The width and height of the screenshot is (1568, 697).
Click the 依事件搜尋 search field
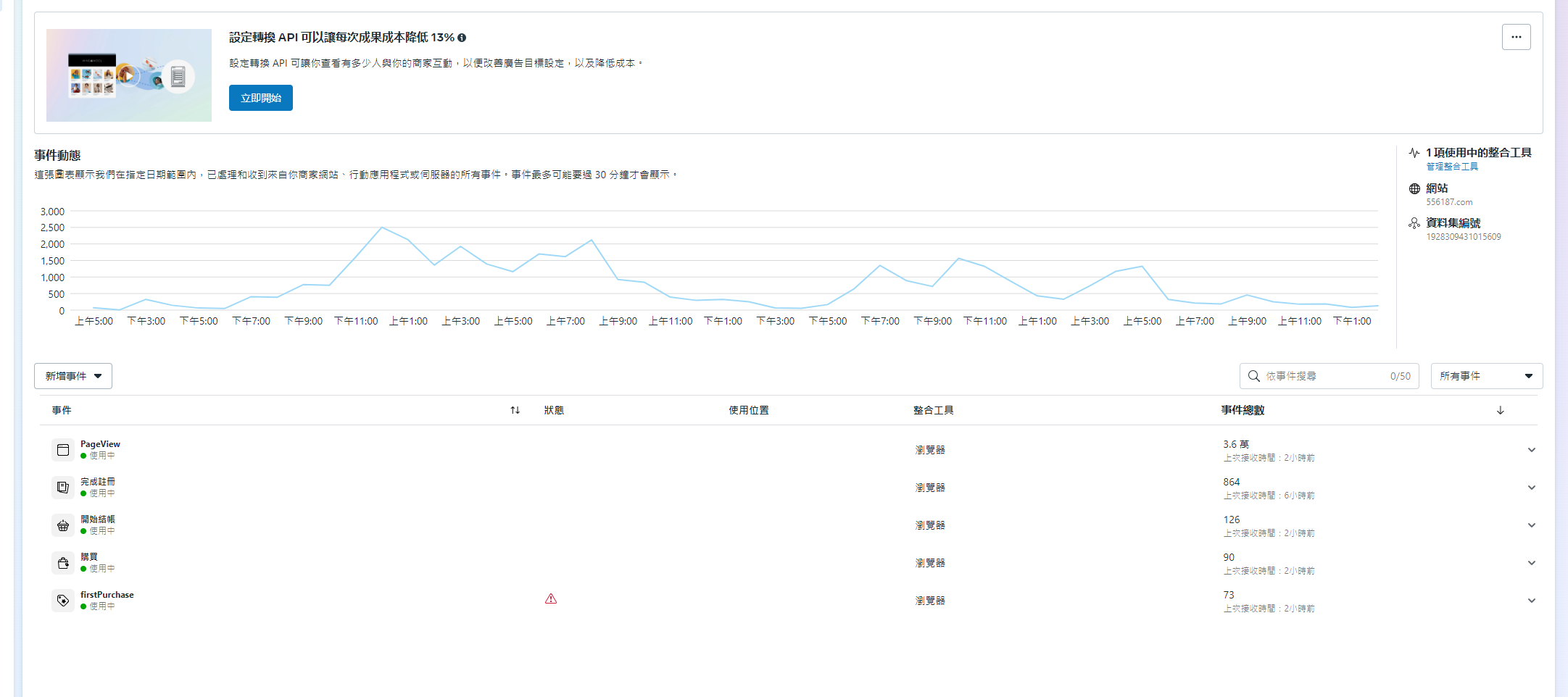pyautogui.click(x=1325, y=376)
